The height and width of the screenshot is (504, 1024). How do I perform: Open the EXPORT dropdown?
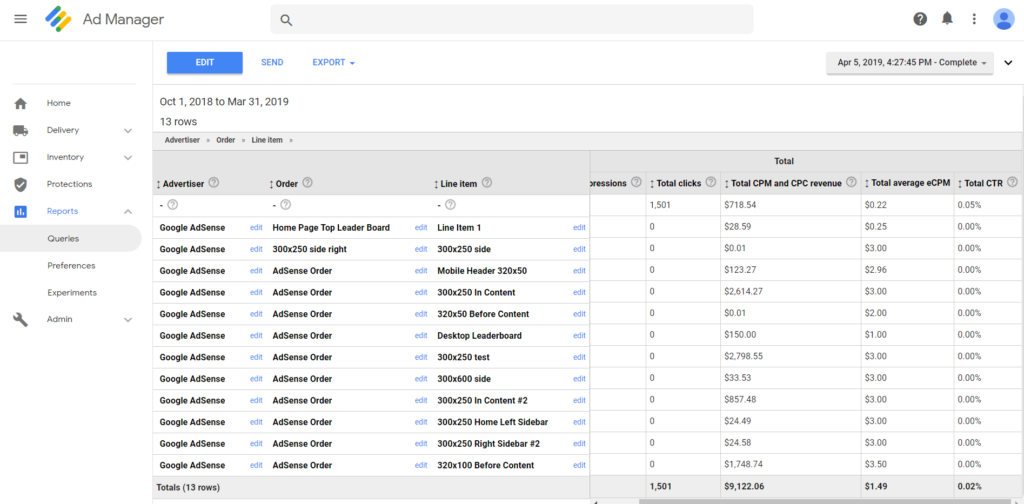334,63
